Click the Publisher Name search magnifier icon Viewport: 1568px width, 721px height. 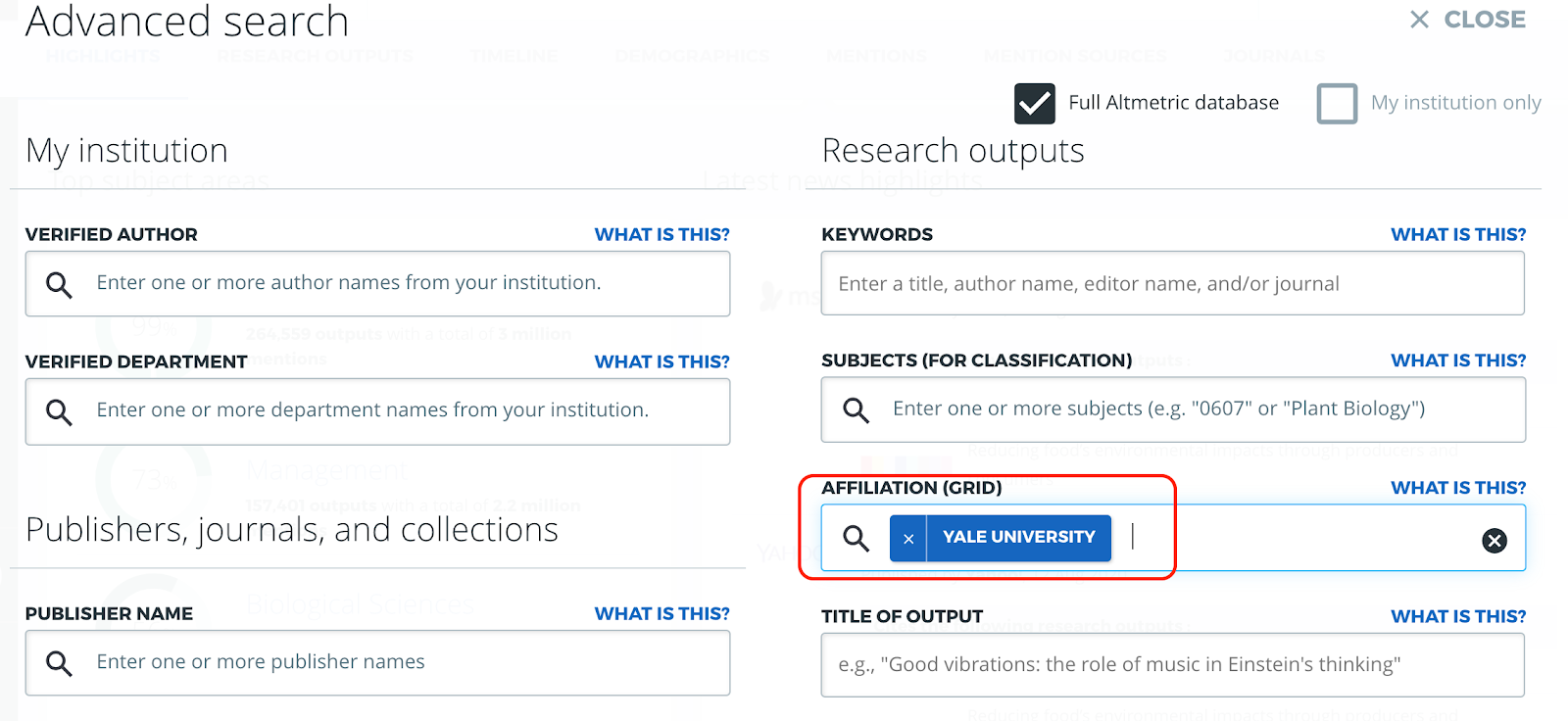click(x=59, y=663)
